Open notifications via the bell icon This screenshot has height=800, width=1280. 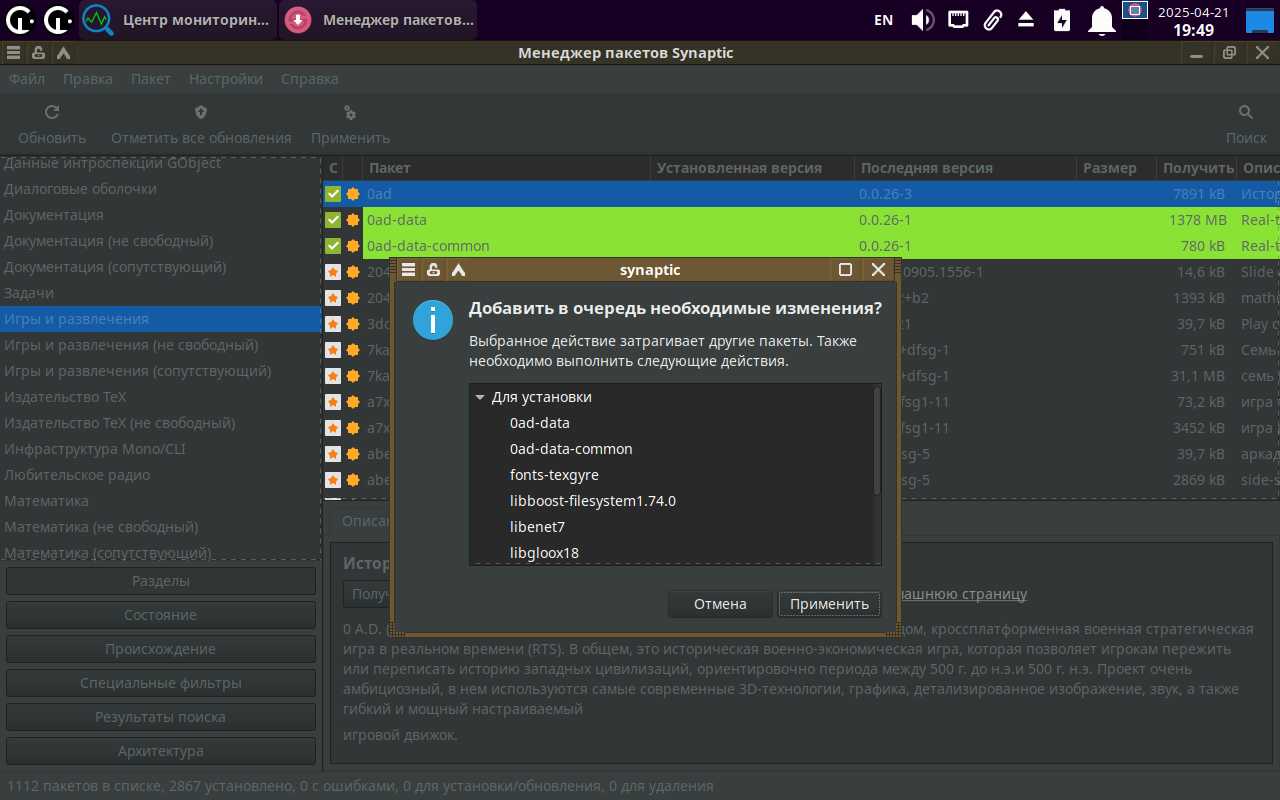1102,19
